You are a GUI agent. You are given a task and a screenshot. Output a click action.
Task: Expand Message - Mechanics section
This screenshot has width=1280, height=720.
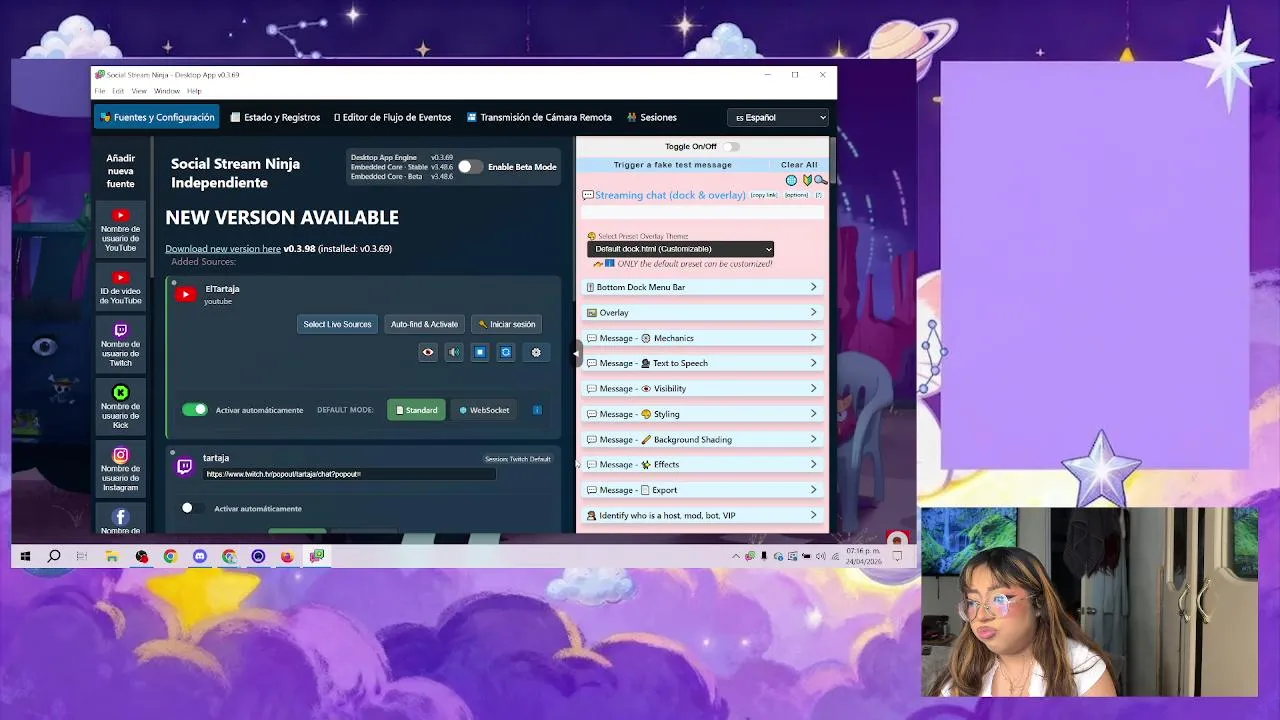tap(702, 338)
